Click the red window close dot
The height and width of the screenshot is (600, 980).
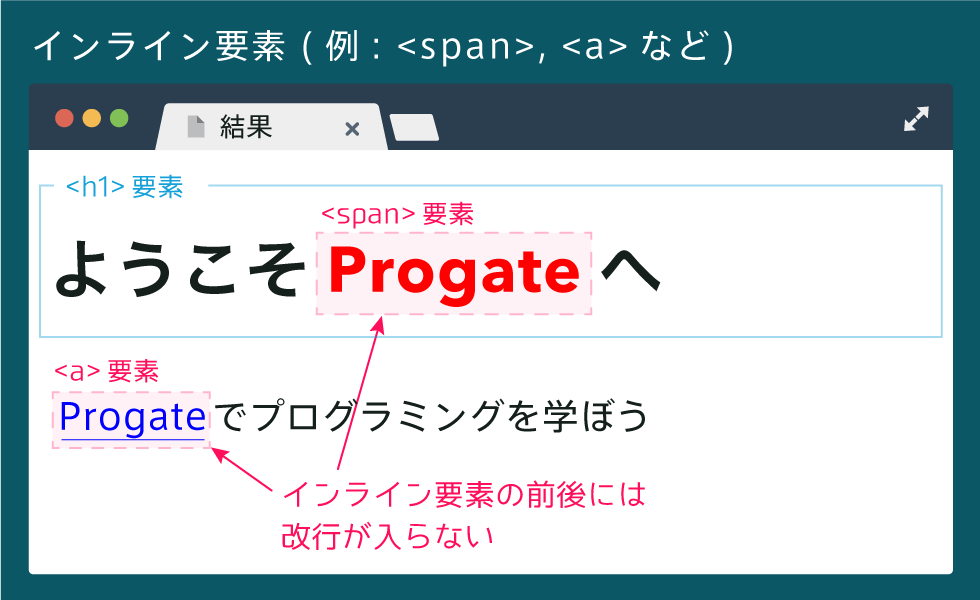click(x=64, y=118)
